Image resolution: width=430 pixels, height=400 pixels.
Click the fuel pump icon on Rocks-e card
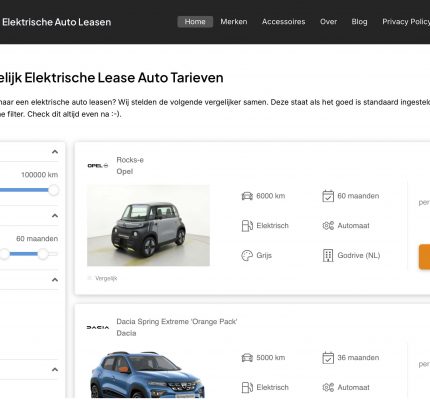pos(247,226)
